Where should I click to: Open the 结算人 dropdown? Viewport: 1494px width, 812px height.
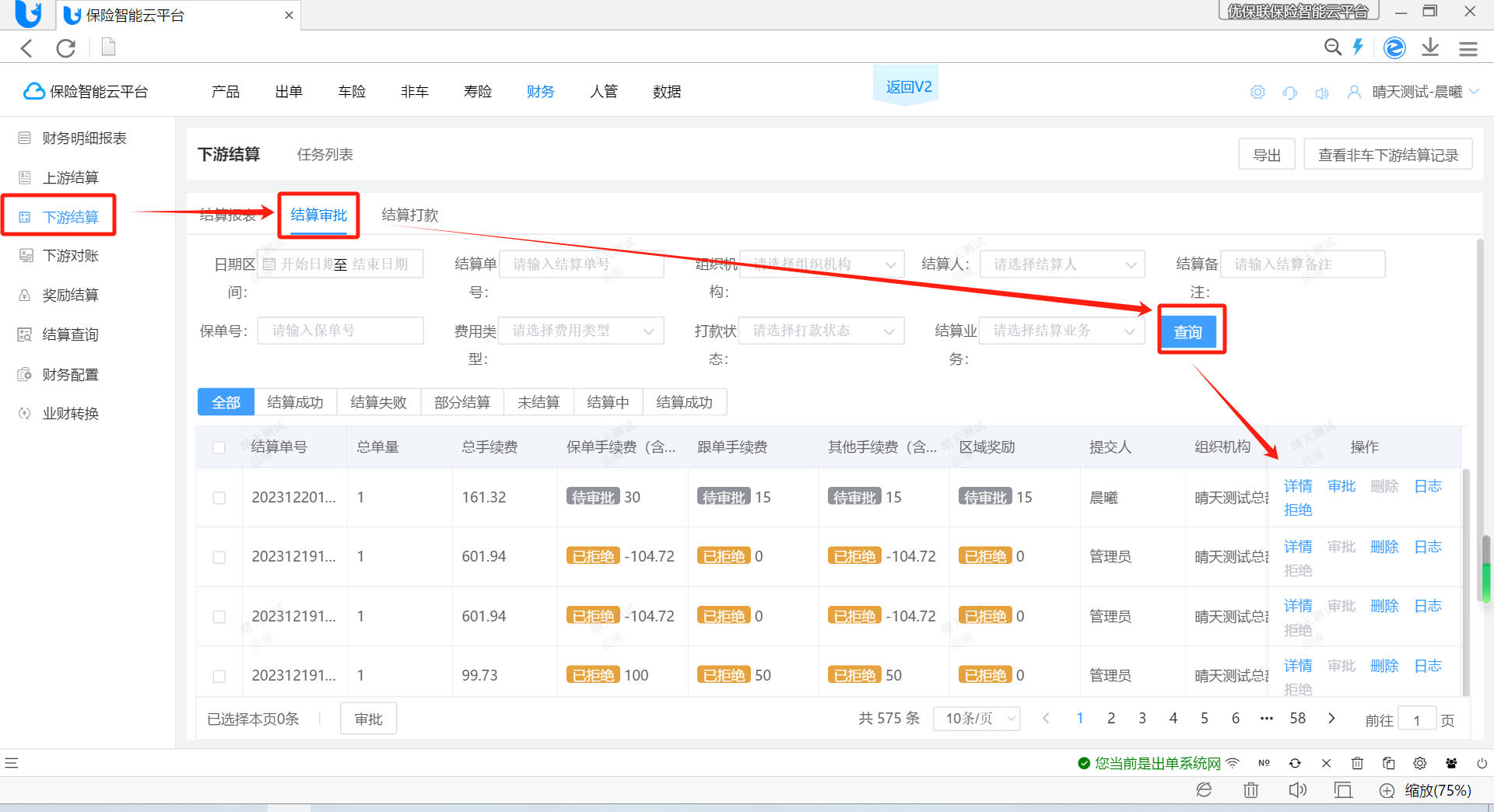click(1062, 264)
